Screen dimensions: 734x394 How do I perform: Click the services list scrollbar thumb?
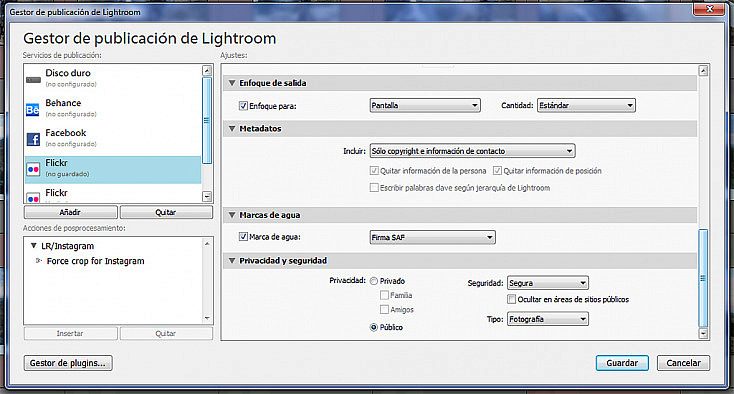click(x=207, y=120)
